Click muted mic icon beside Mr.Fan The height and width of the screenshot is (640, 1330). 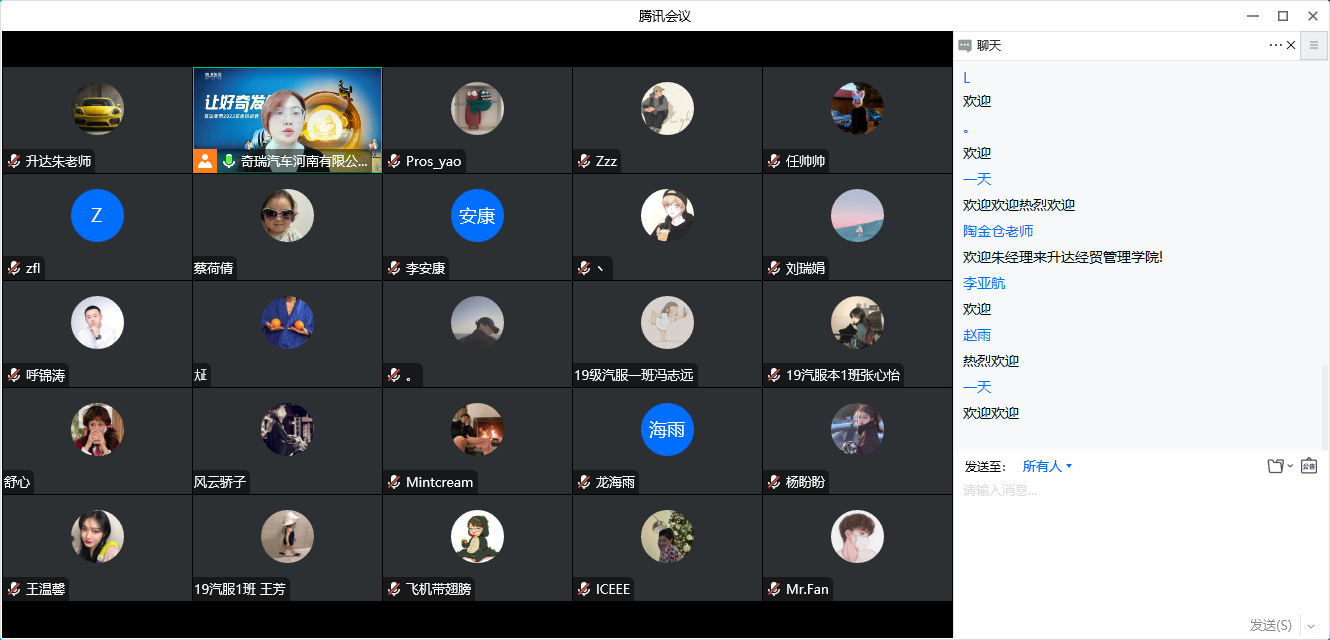pyautogui.click(x=774, y=589)
